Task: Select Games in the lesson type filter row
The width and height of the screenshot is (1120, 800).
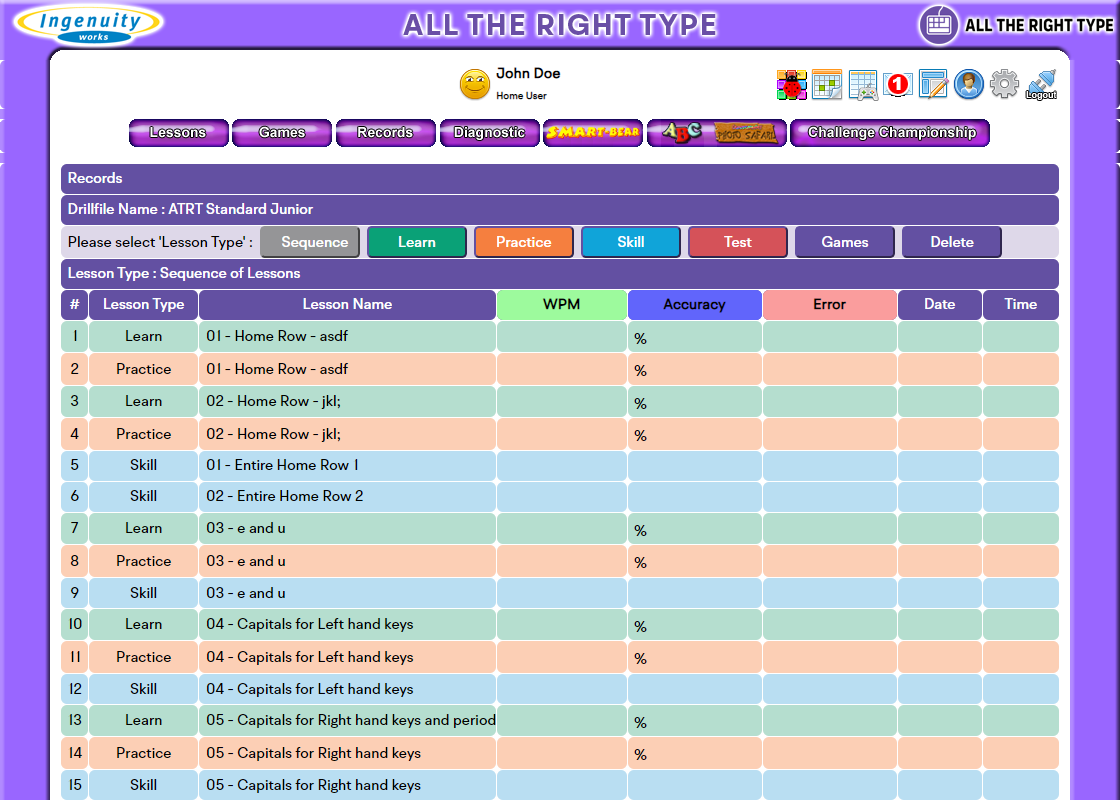Action: [x=845, y=242]
